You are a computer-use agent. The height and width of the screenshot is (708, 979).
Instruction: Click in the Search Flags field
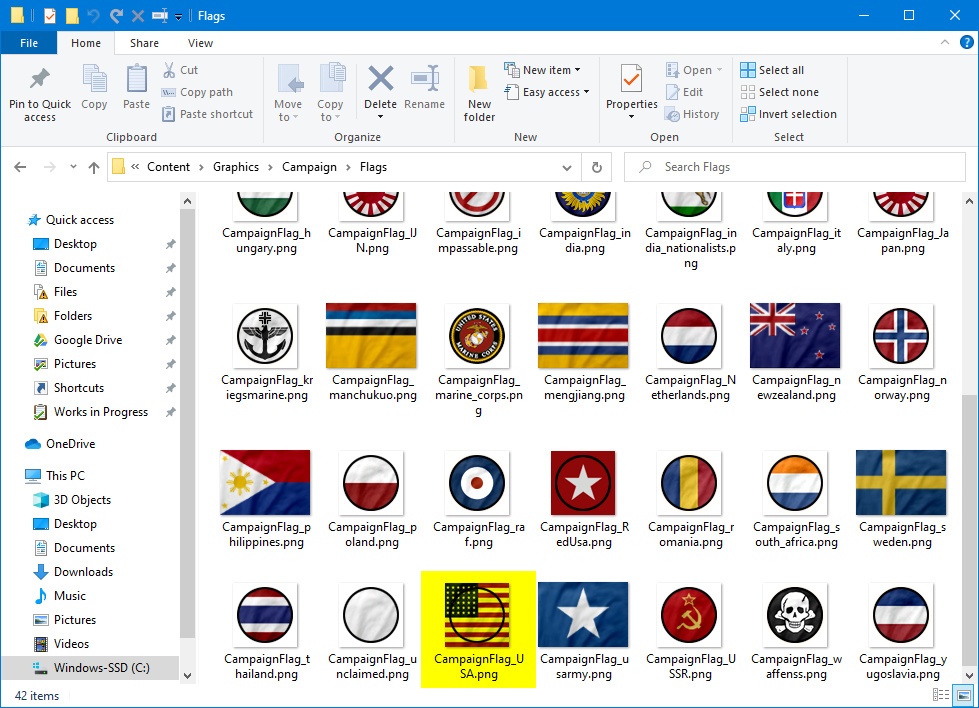click(x=795, y=167)
